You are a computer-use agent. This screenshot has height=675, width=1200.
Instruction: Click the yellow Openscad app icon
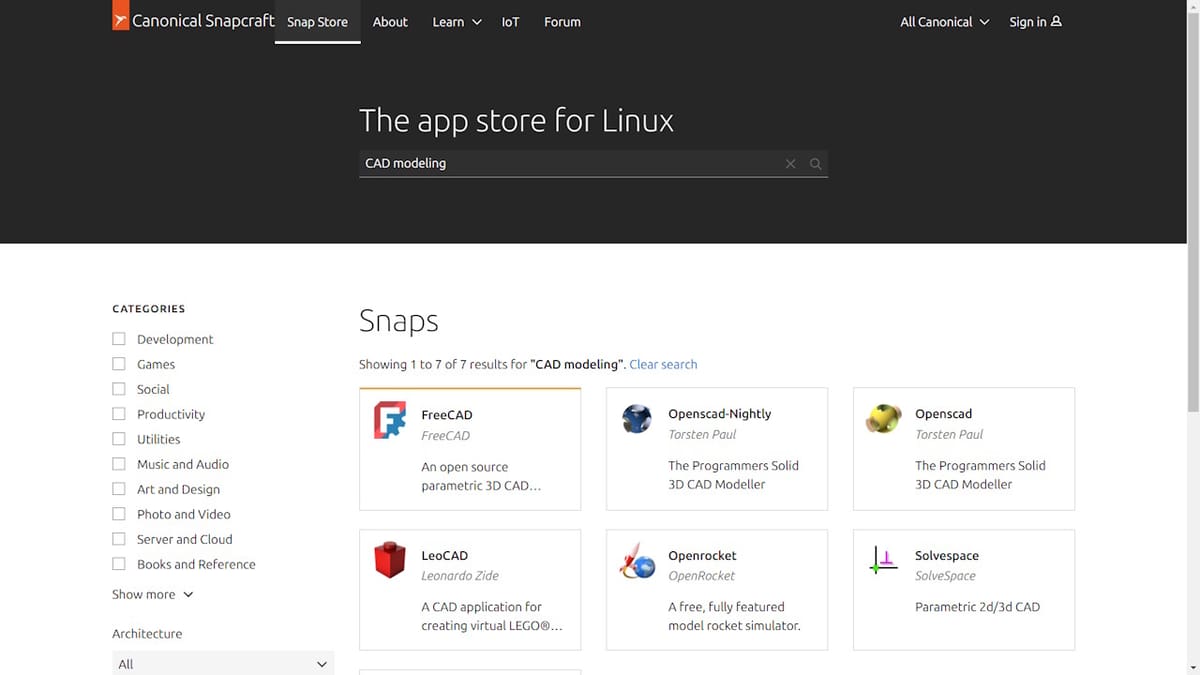point(883,419)
